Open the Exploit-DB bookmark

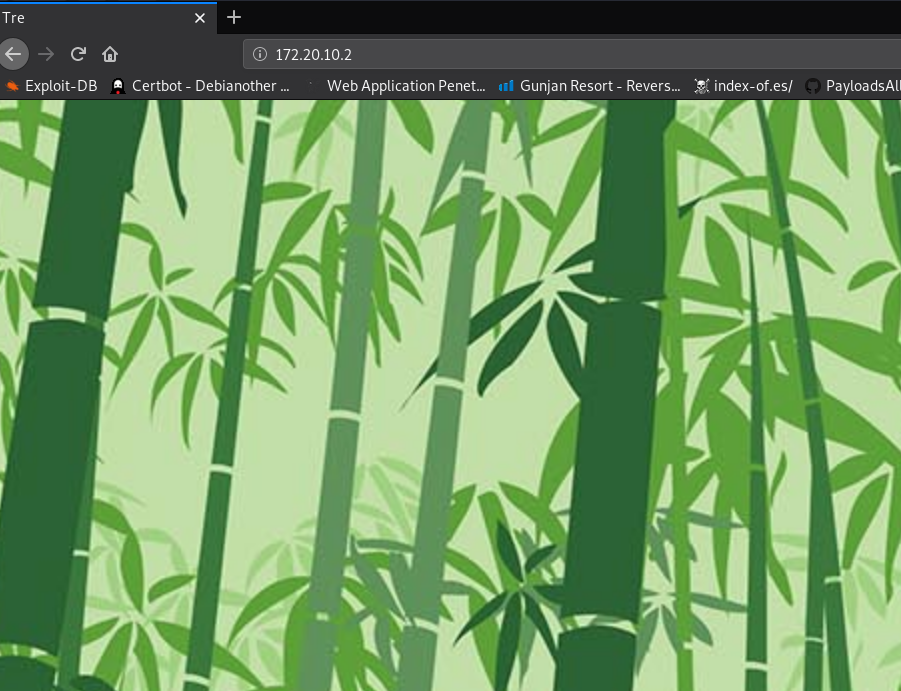(x=51, y=86)
